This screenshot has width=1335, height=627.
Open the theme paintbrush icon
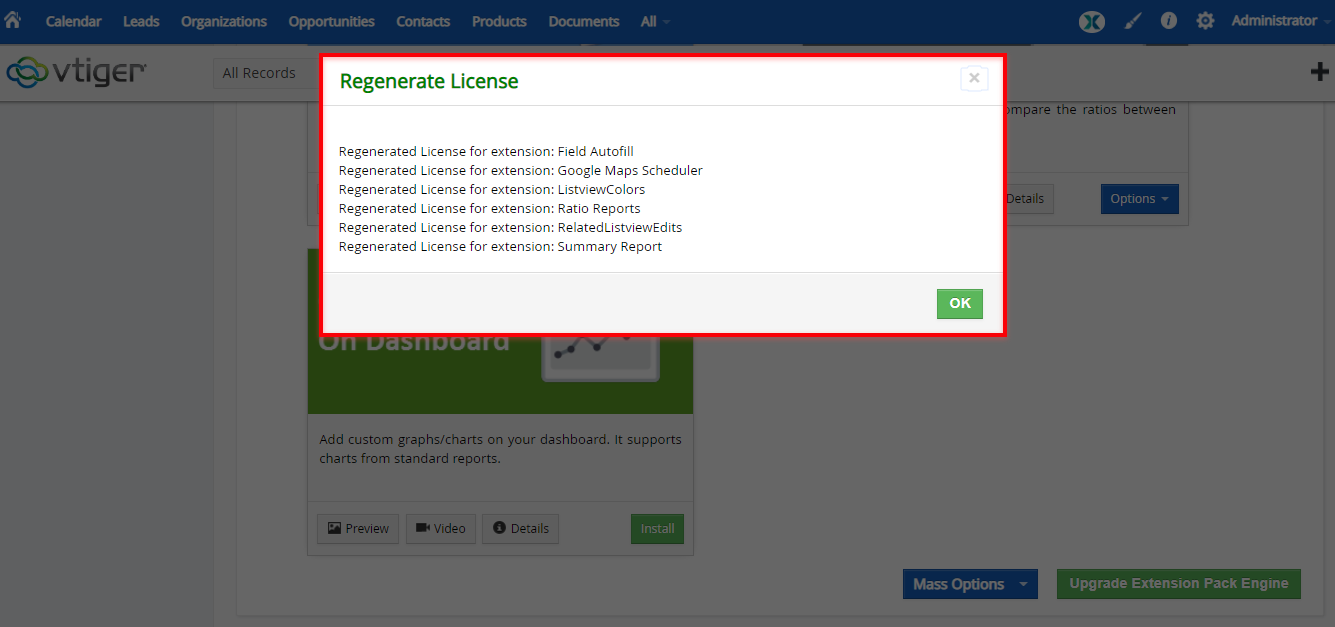point(1133,21)
